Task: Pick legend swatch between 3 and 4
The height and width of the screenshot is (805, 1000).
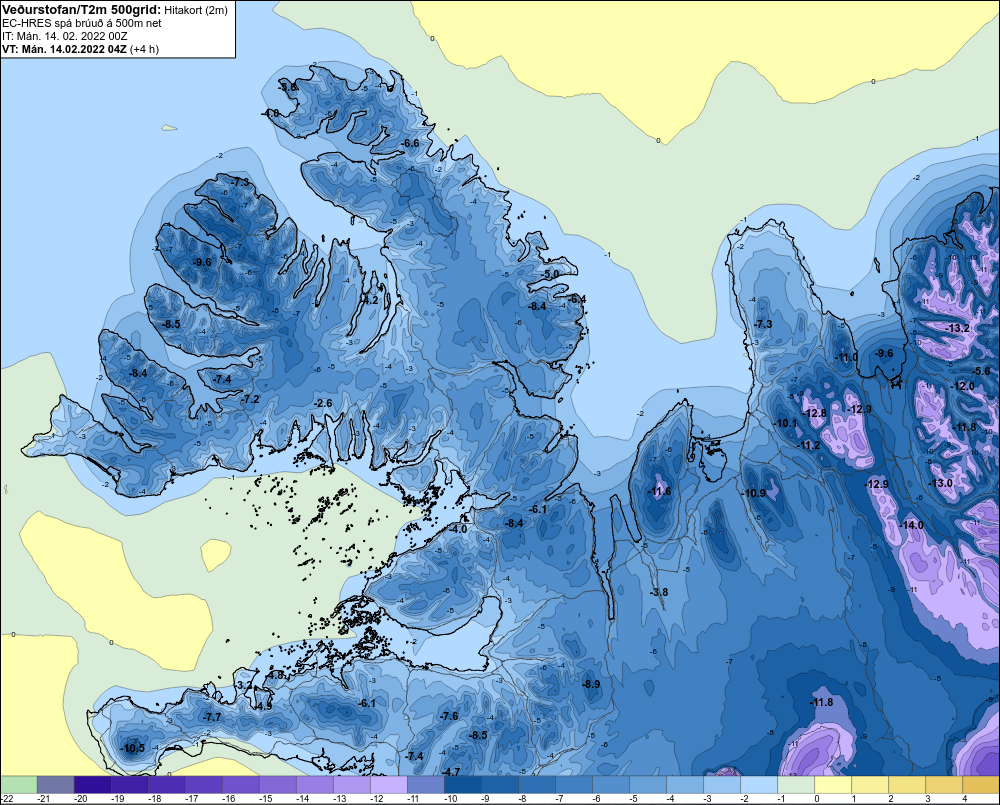Action: (x=945, y=785)
